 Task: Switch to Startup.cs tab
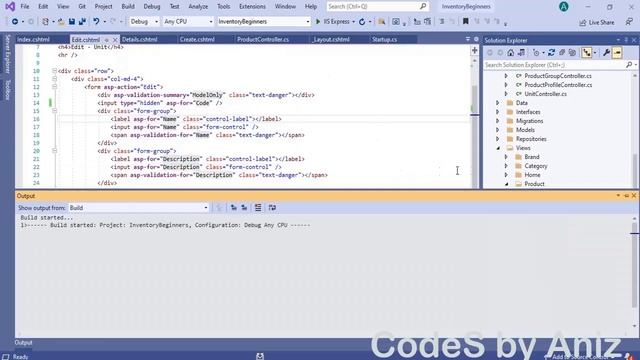tap(384, 40)
